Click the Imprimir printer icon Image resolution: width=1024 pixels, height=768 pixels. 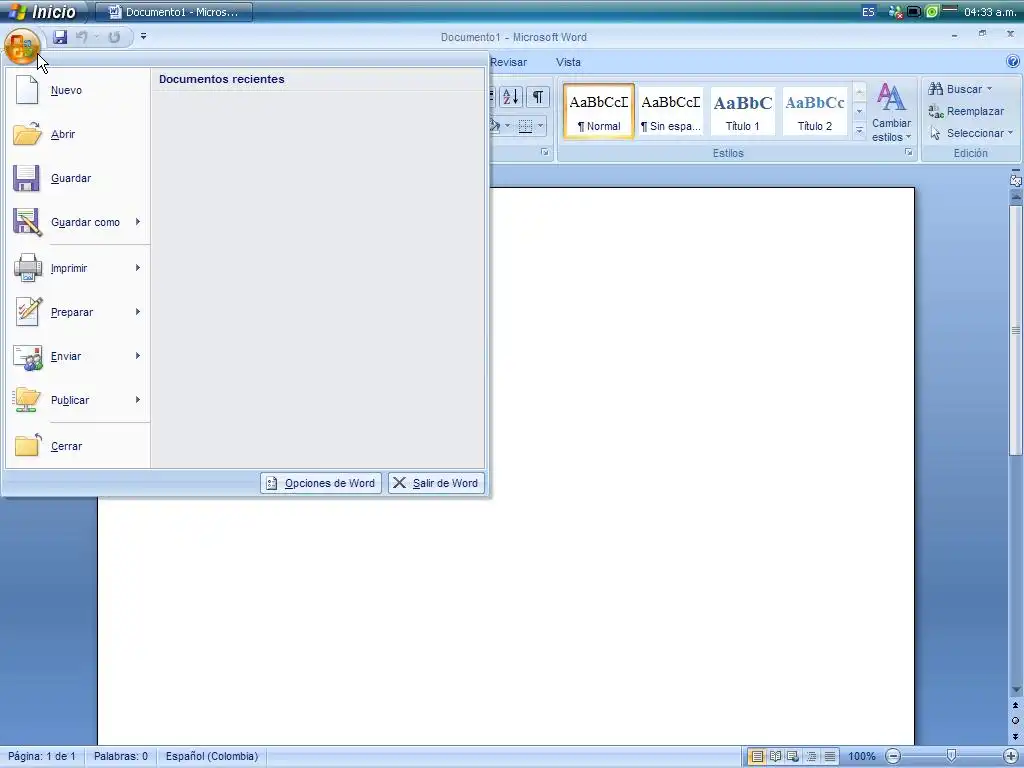(27, 268)
